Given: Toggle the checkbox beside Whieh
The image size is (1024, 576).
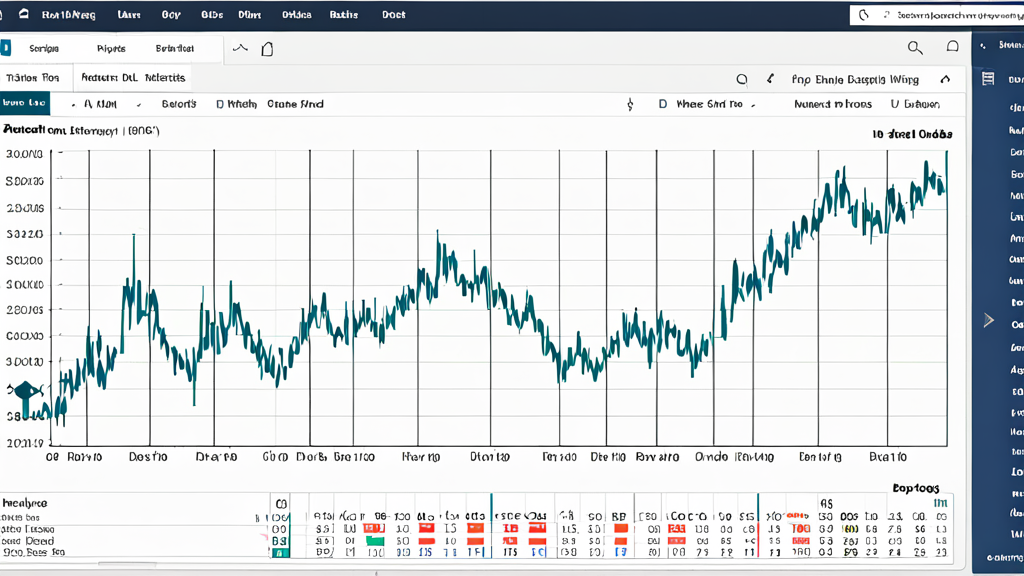Looking at the screenshot, I should 220,104.
